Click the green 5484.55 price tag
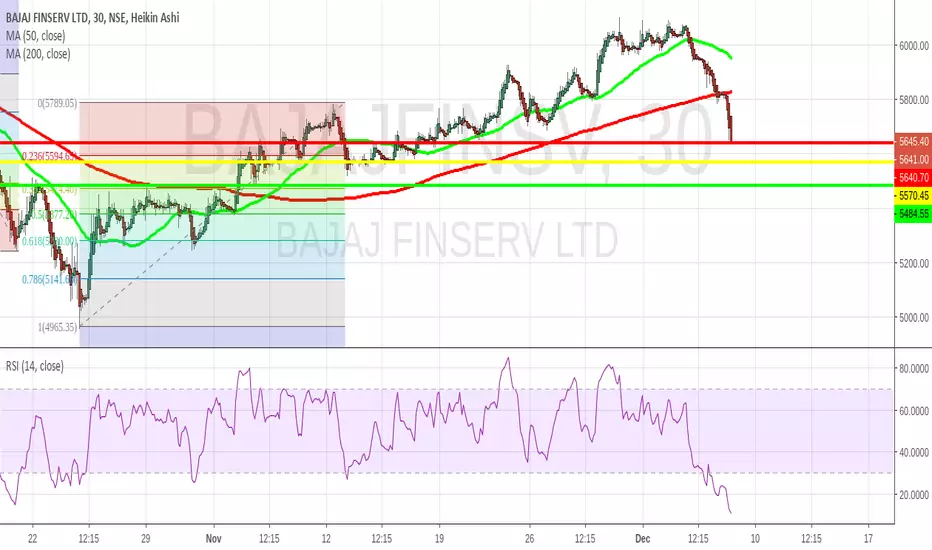 913,213
